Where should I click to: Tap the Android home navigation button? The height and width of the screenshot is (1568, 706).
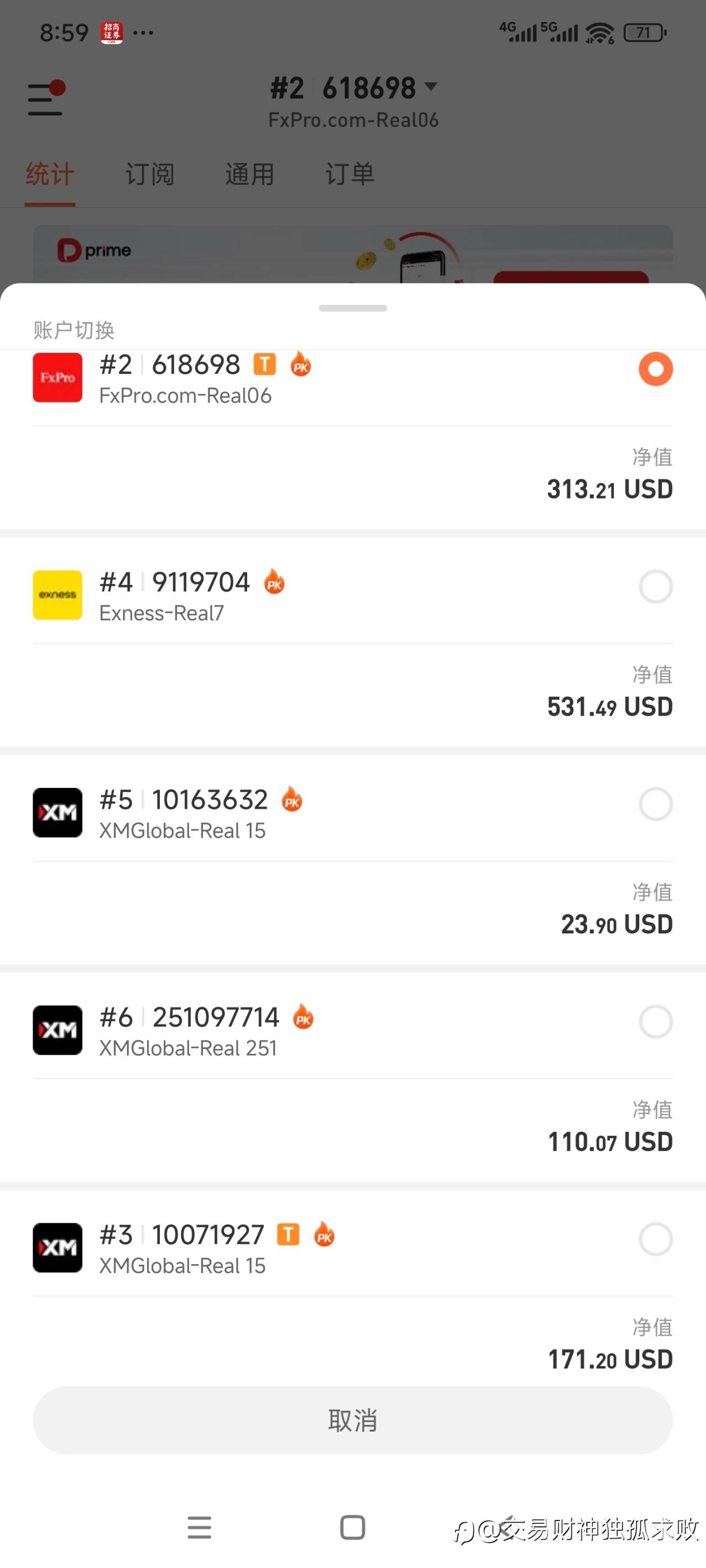click(352, 1527)
